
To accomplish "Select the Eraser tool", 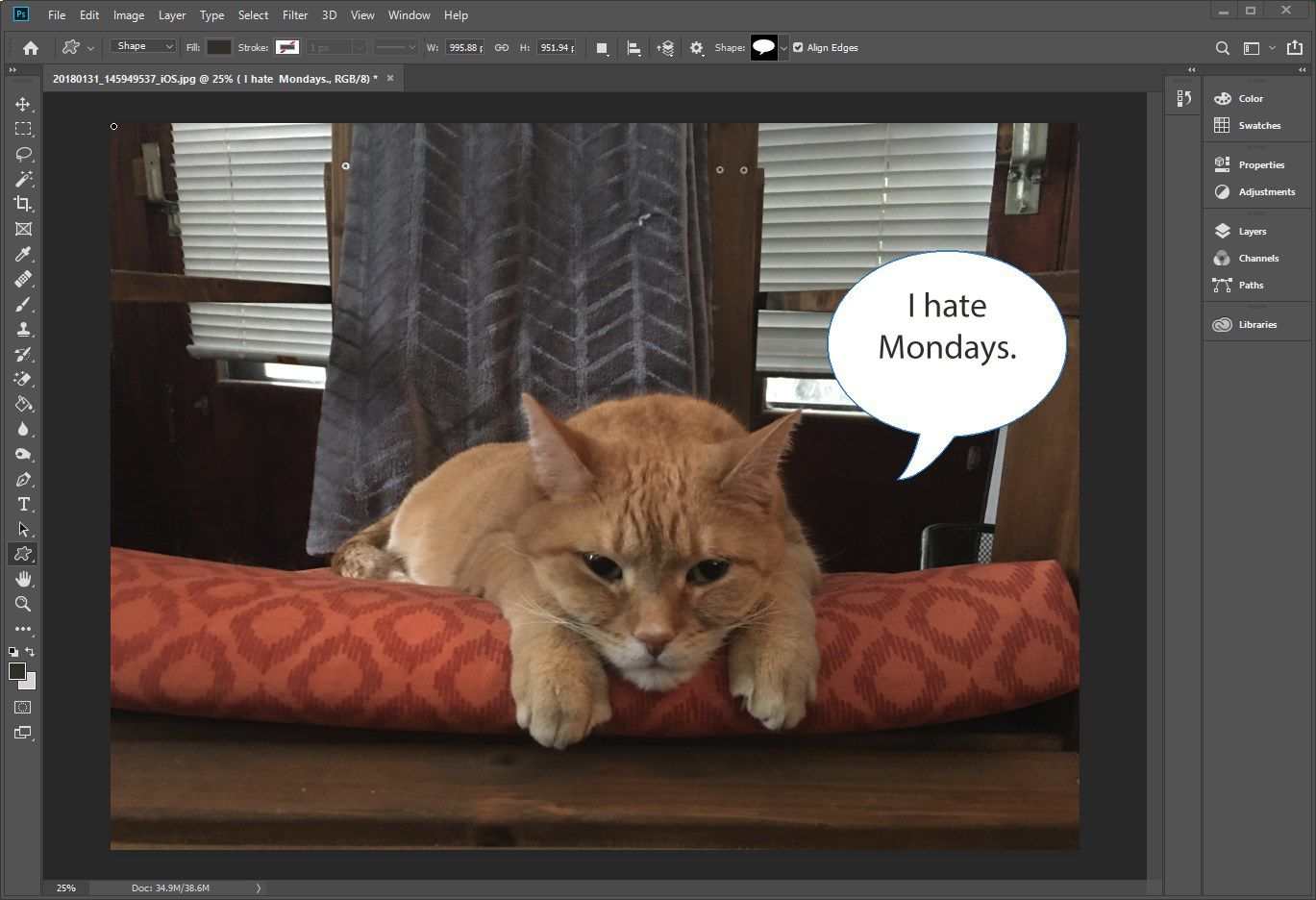I will pos(23,379).
